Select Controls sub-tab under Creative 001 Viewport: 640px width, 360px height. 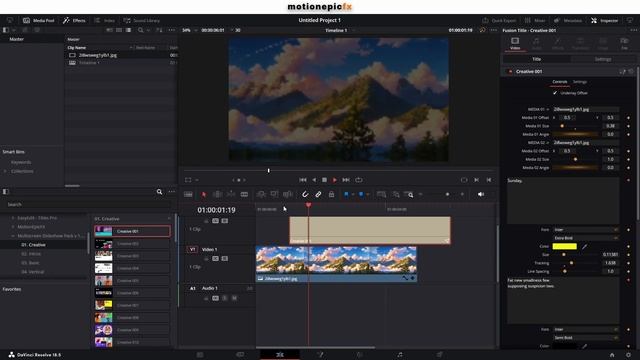click(x=560, y=82)
